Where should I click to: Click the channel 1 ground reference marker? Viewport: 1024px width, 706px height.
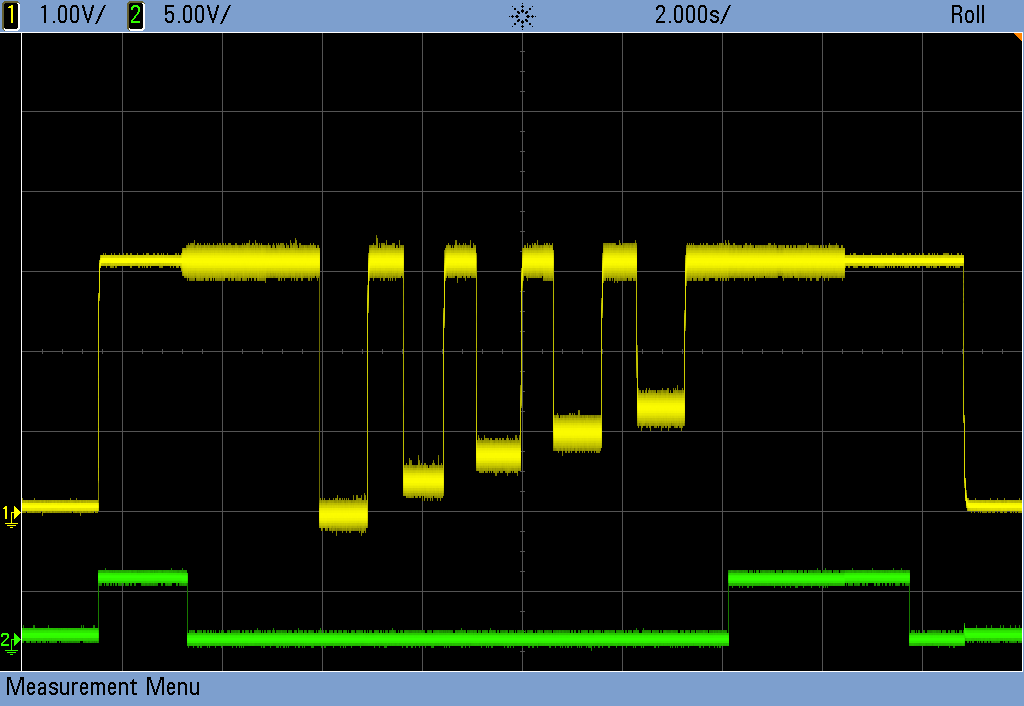pos(10,514)
